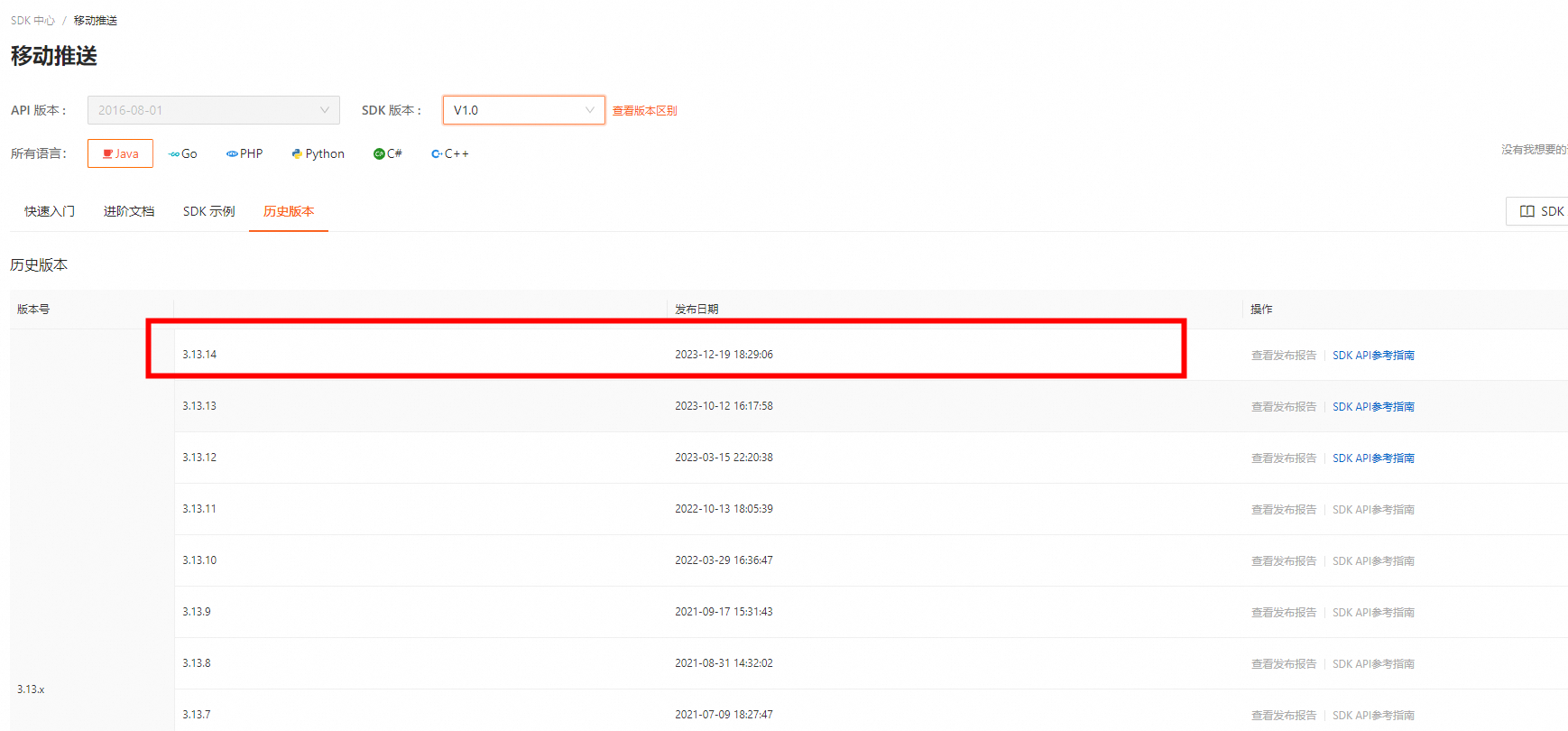
Task: Open 查看发布报告 for version 3.13.10
Action: coord(1284,561)
